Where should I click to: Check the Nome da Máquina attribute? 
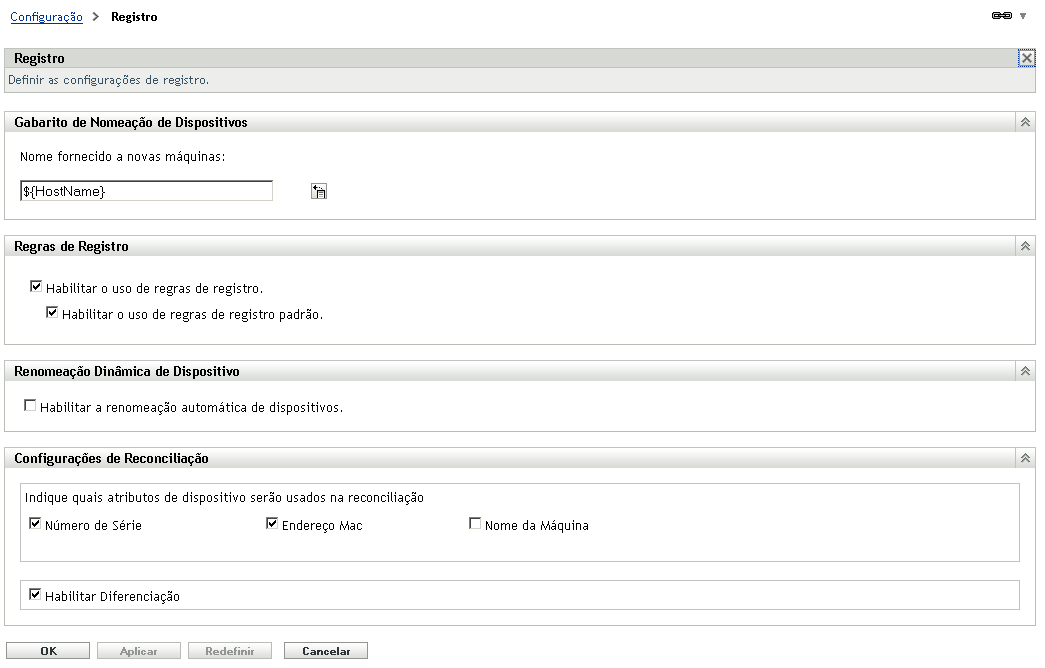pos(475,522)
